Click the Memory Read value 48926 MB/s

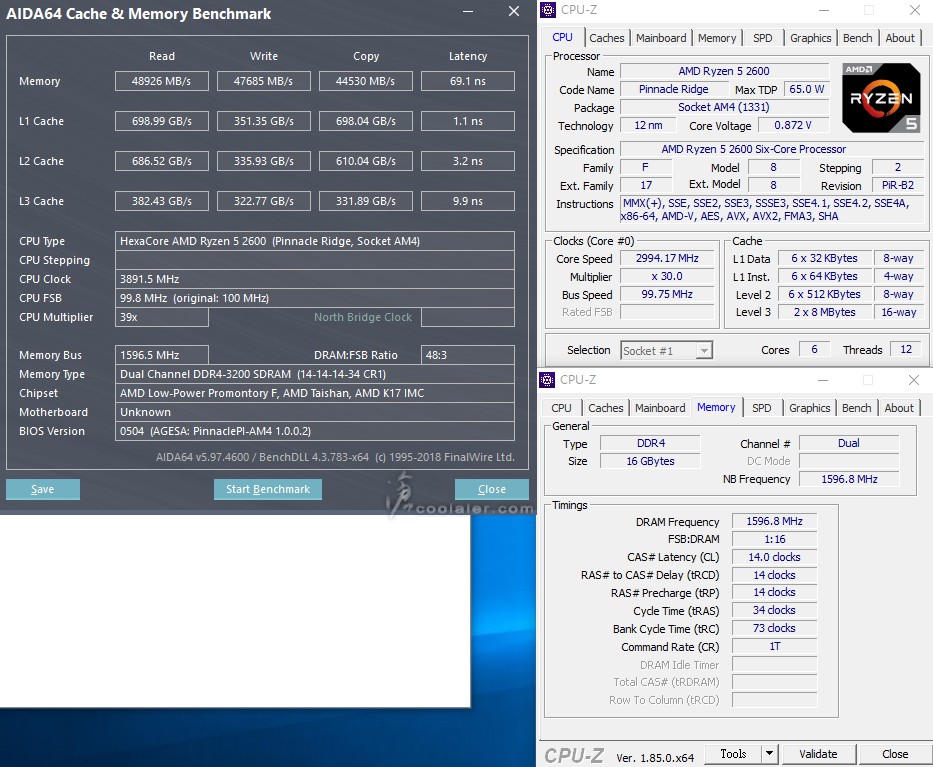[x=162, y=82]
